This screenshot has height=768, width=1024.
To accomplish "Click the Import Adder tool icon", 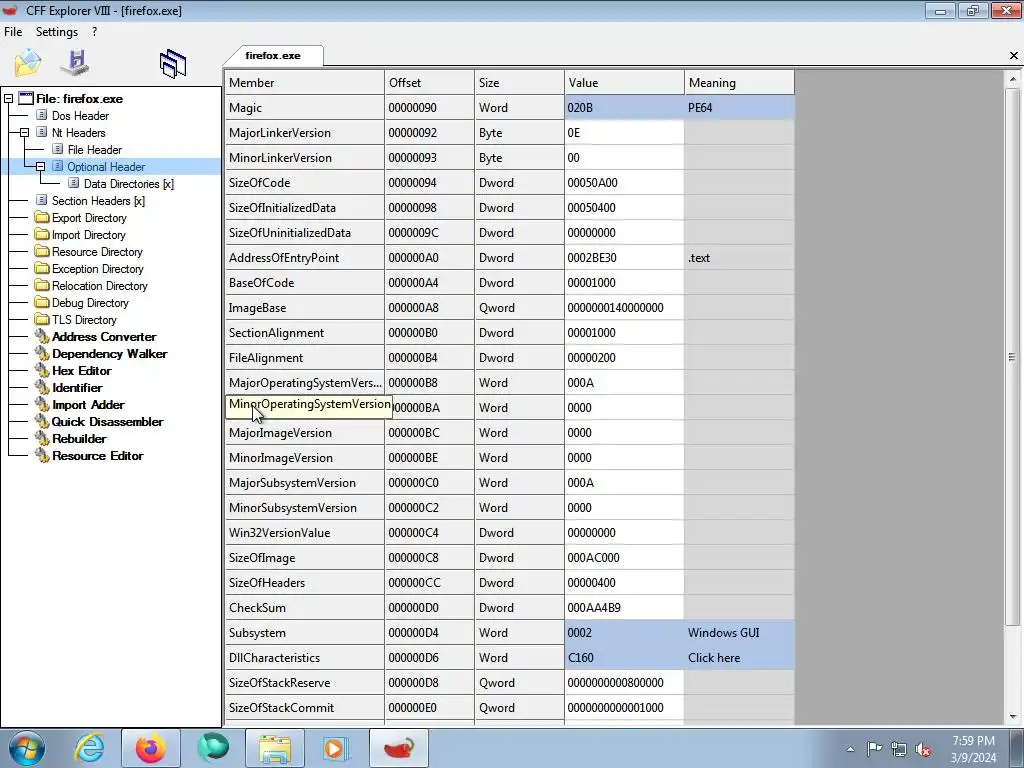I will [x=42, y=404].
